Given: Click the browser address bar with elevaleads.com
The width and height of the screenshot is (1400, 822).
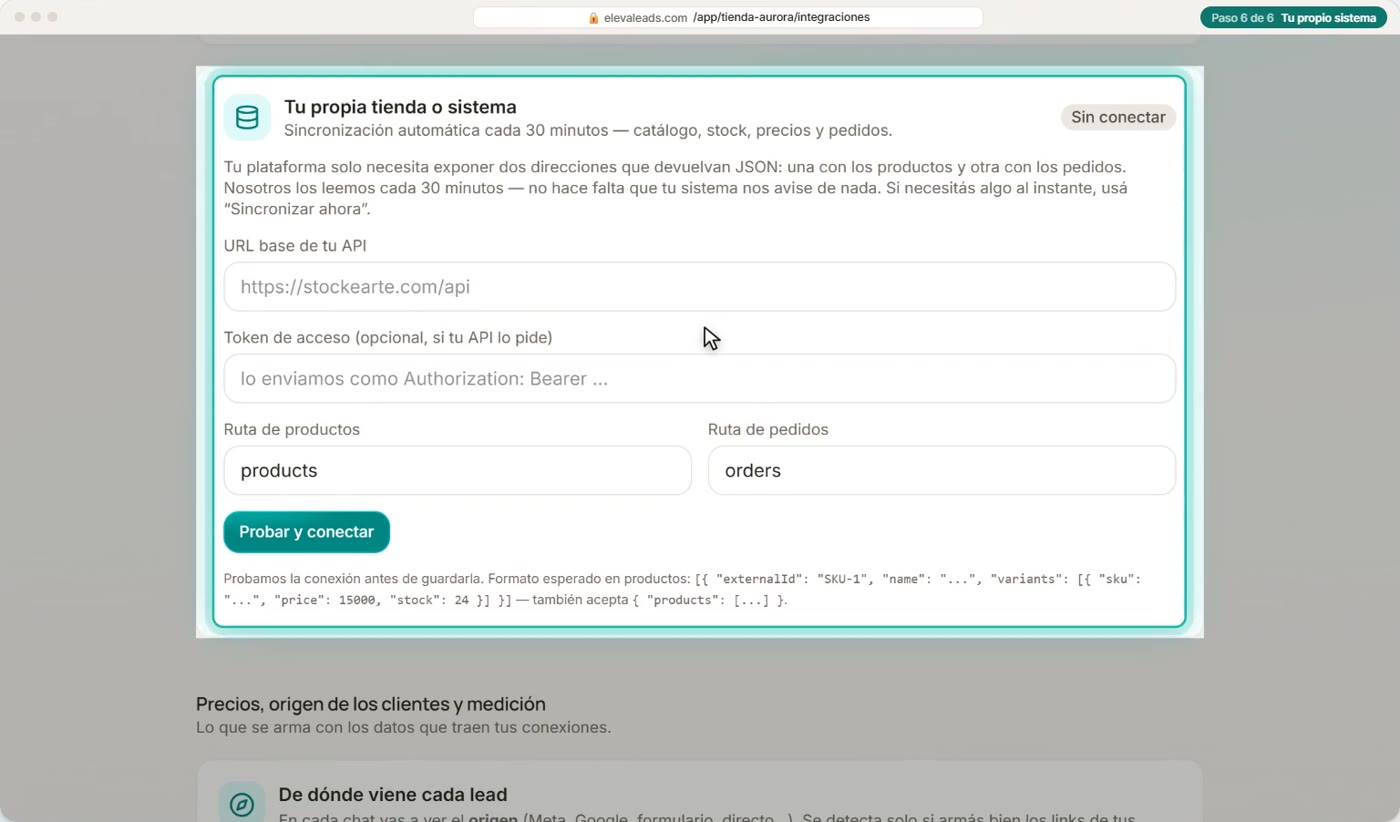Looking at the screenshot, I should pos(728,18).
